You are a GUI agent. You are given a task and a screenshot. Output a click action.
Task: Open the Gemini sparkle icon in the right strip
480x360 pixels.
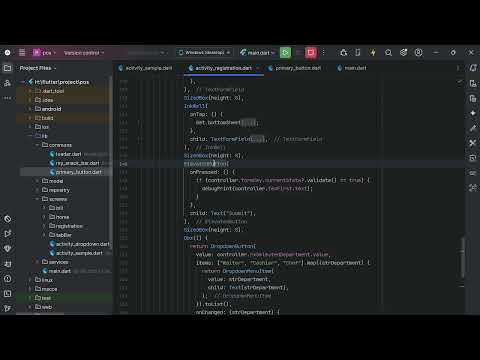pyautogui.click(x=473, y=113)
